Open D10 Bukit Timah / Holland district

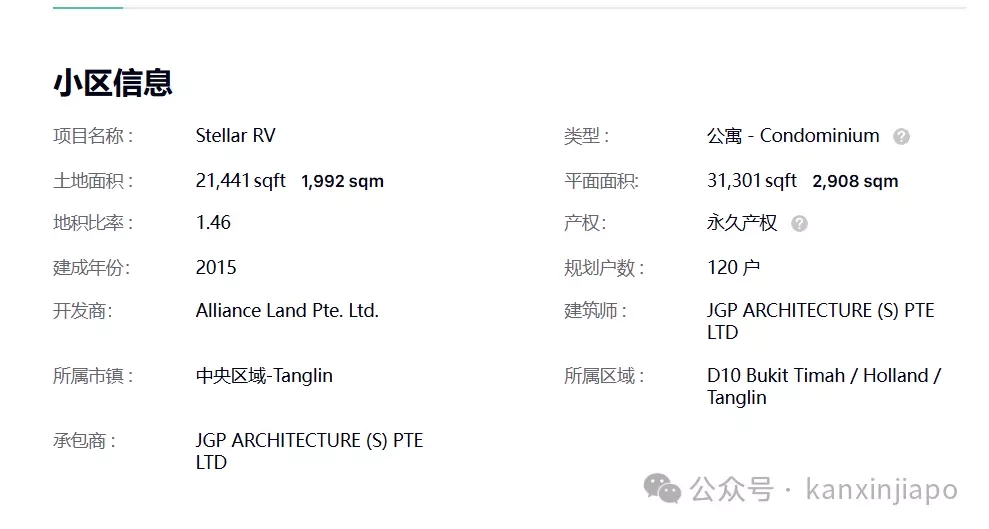click(x=824, y=386)
